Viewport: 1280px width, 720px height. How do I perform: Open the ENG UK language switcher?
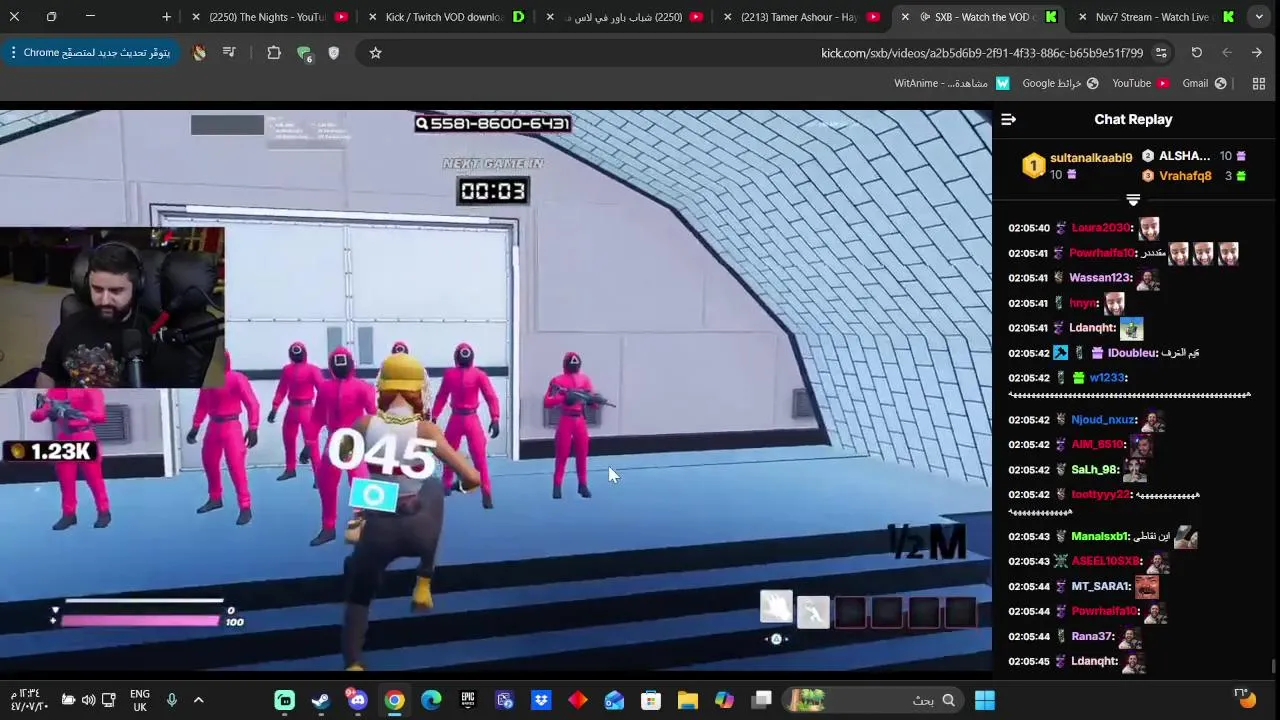tap(140, 700)
